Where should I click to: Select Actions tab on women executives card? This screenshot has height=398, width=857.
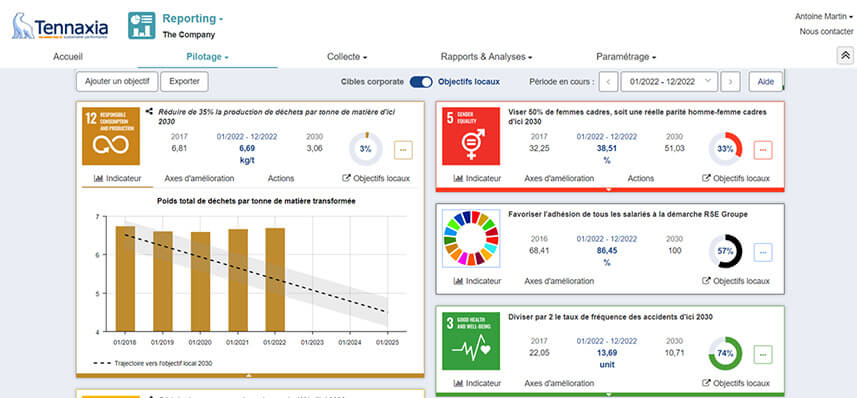point(641,178)
